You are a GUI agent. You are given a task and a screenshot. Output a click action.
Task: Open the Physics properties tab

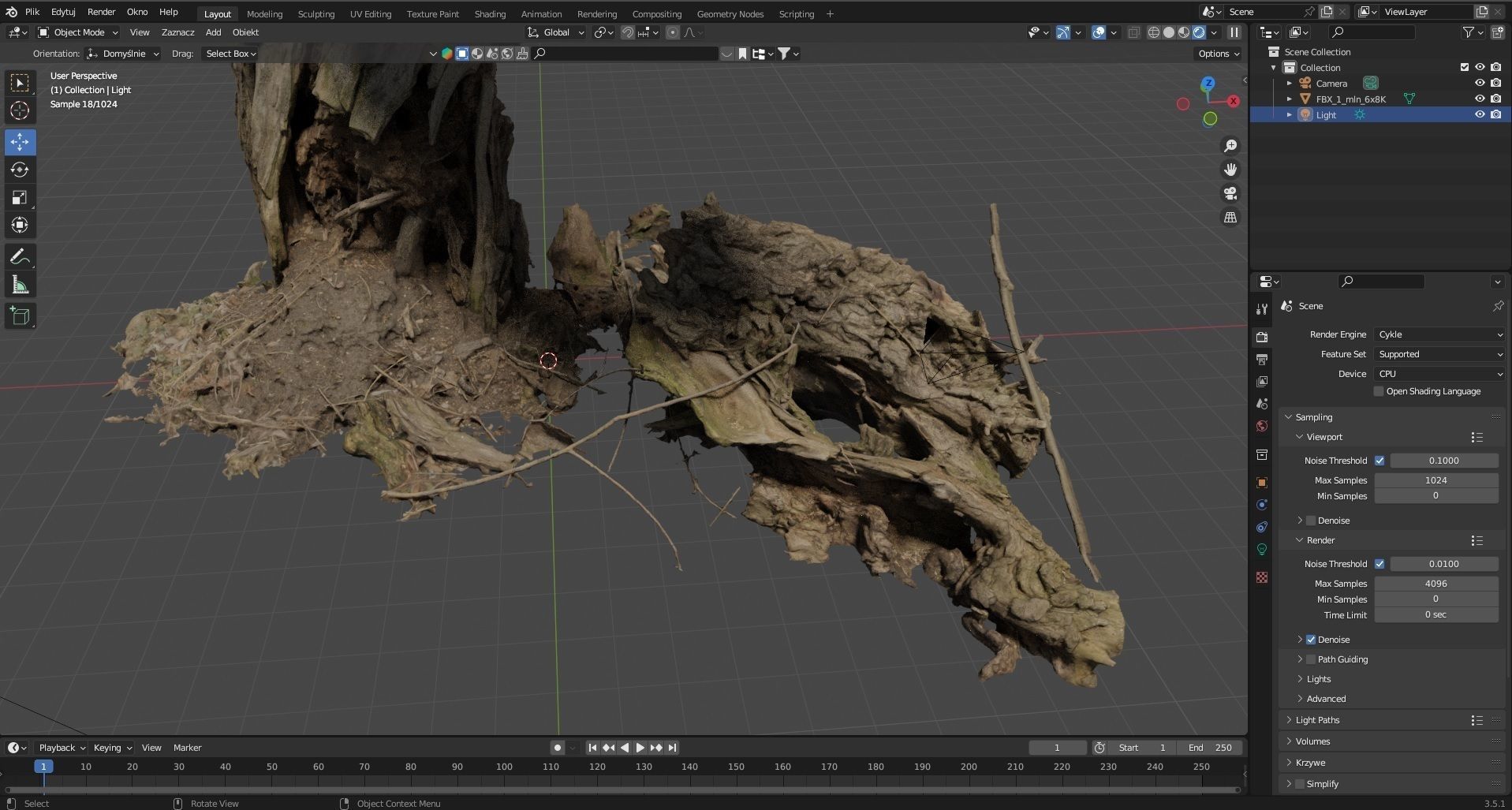click(x=1262, y=505)
